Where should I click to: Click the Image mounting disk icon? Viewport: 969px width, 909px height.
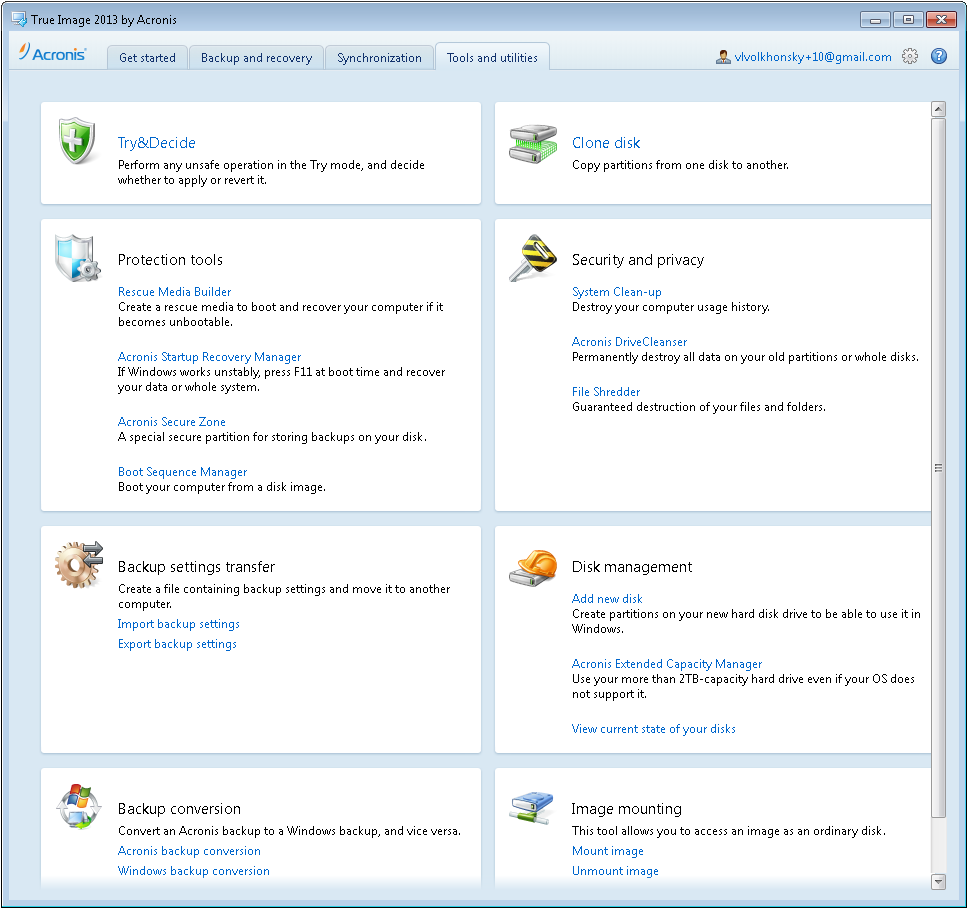pyautogui.click(x=532, y=808)
